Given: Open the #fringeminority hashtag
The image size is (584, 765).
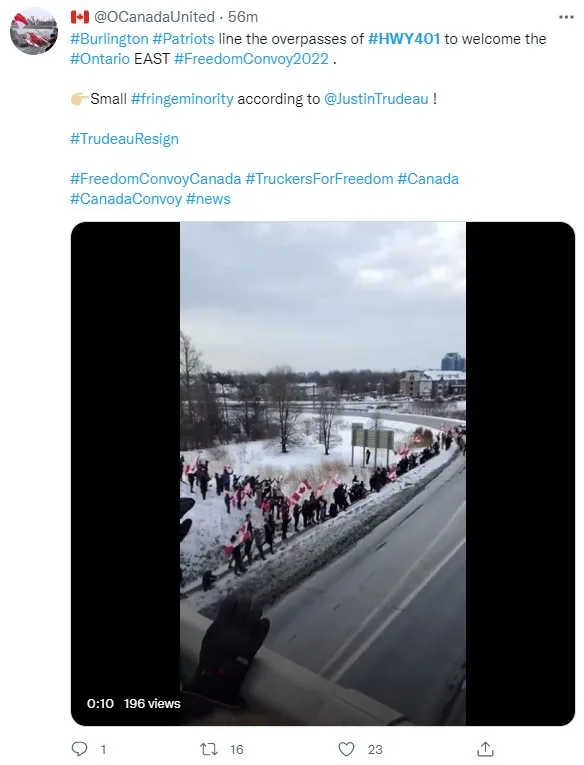Looking at the screenshot, I should click(x=182, y=99).
